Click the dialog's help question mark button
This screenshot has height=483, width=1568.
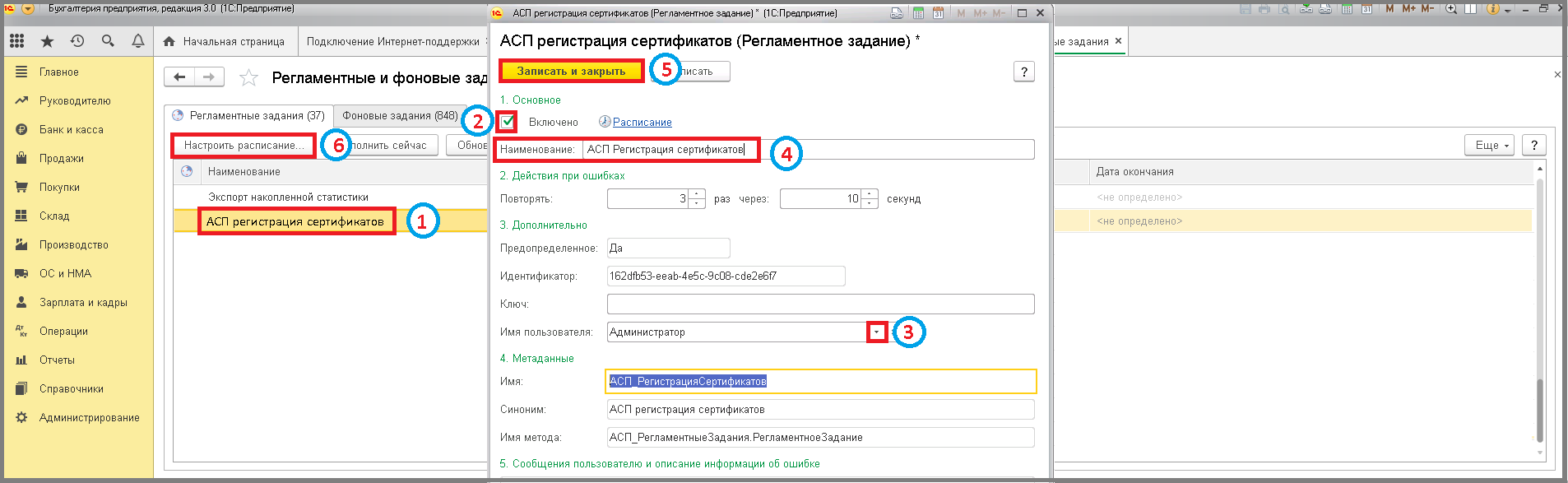pyautogui.click(x=1023, y=72)
